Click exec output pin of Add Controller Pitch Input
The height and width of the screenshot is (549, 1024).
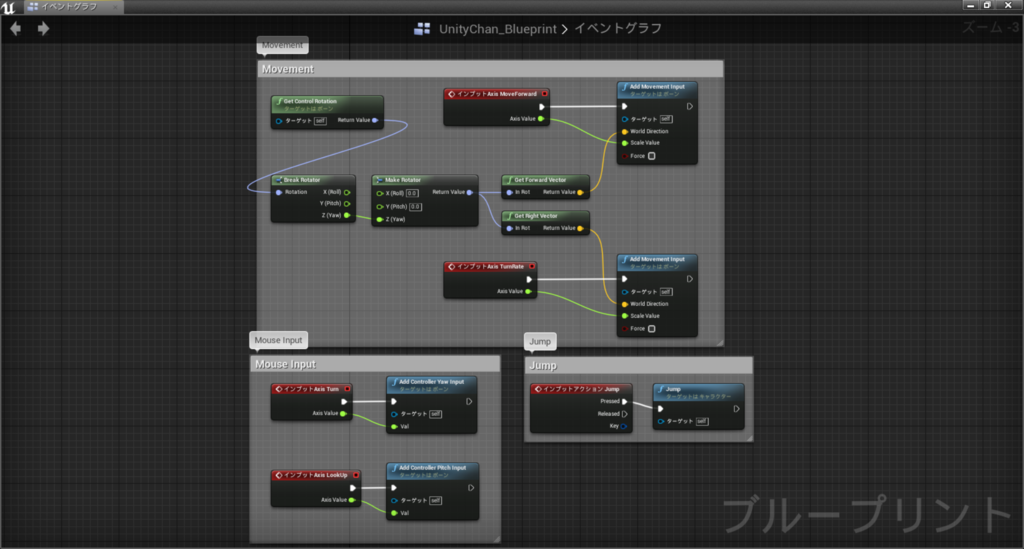coord(471,488)
